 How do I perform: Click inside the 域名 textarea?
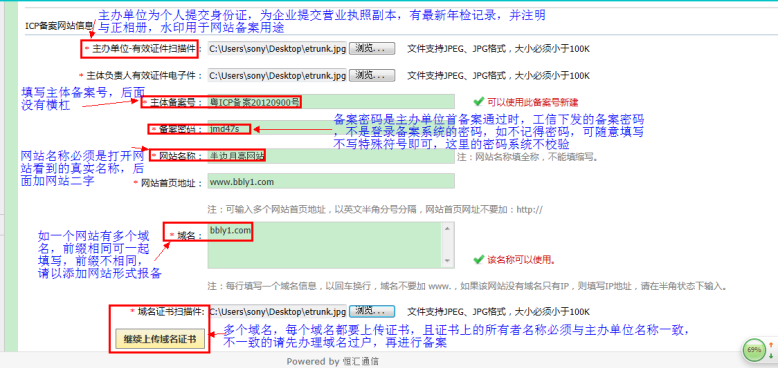(x=325, y=245)
